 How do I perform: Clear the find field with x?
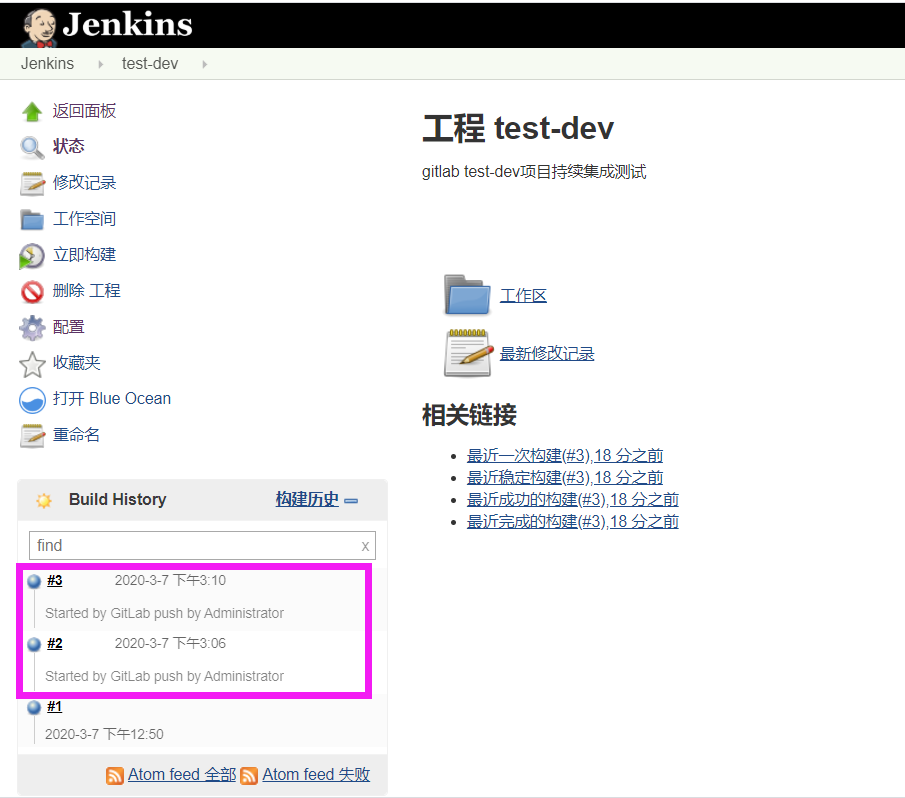click(365, 546)
